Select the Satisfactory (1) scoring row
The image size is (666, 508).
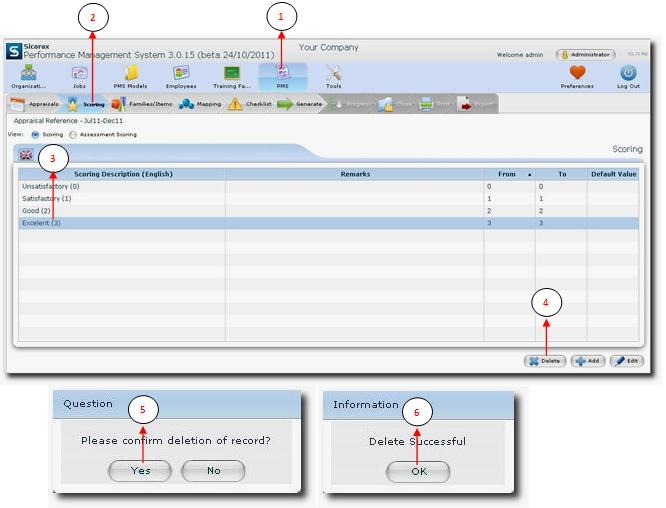[x=50, y=199]
